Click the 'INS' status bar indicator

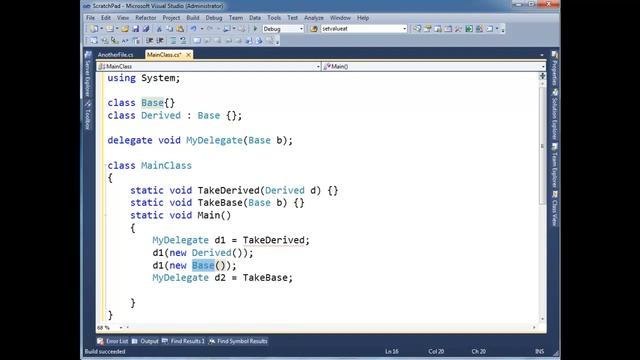pos(539,351)
